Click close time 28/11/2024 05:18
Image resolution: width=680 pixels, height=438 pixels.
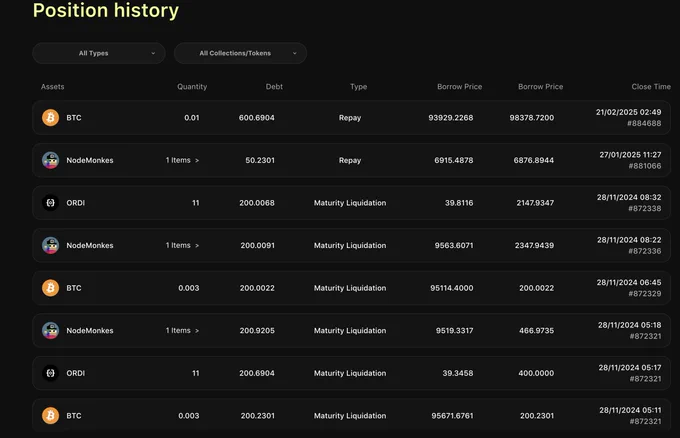pyautogui.click(x=630, y=325)
